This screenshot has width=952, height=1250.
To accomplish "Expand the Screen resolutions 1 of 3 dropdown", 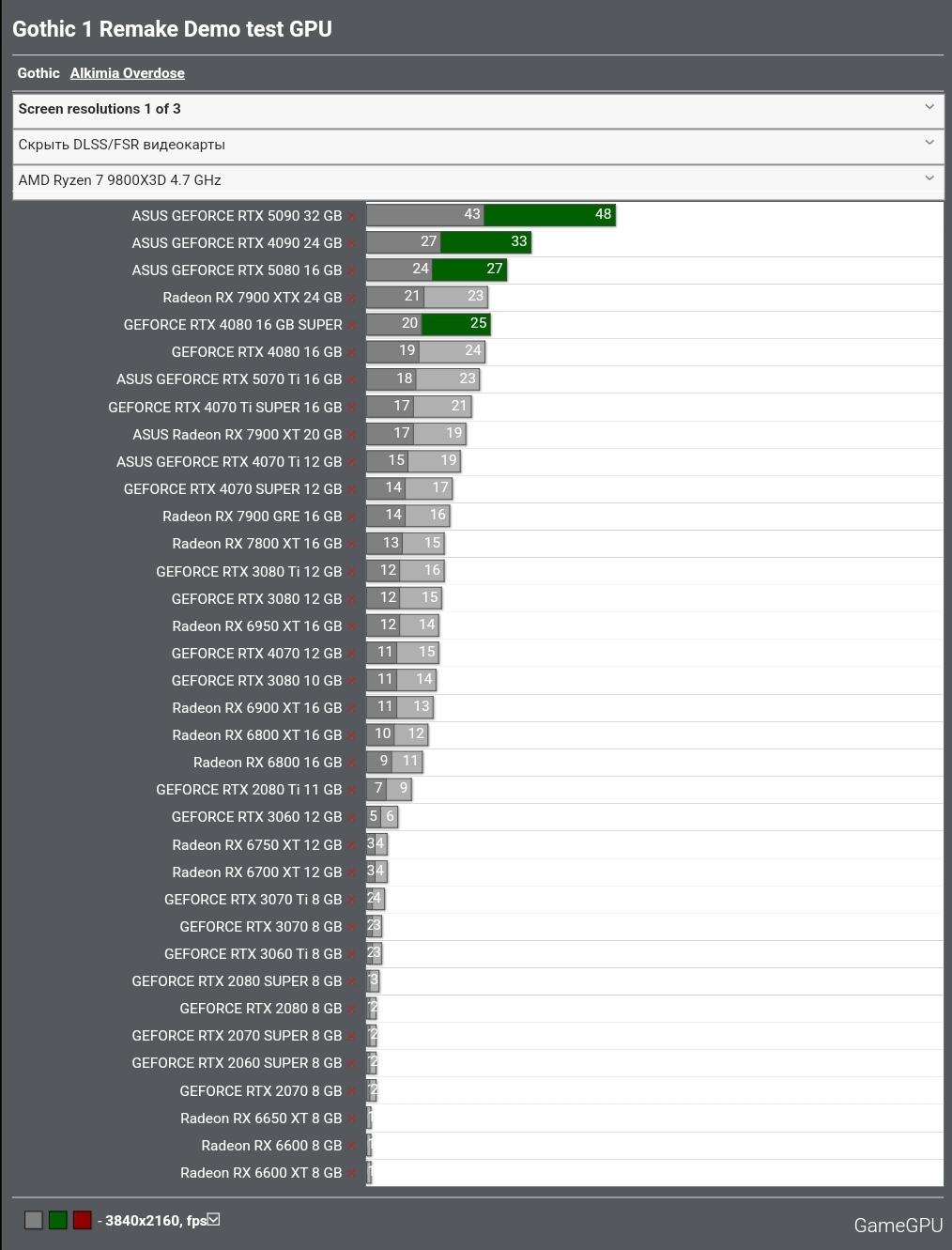I will [x=478, y=109].
